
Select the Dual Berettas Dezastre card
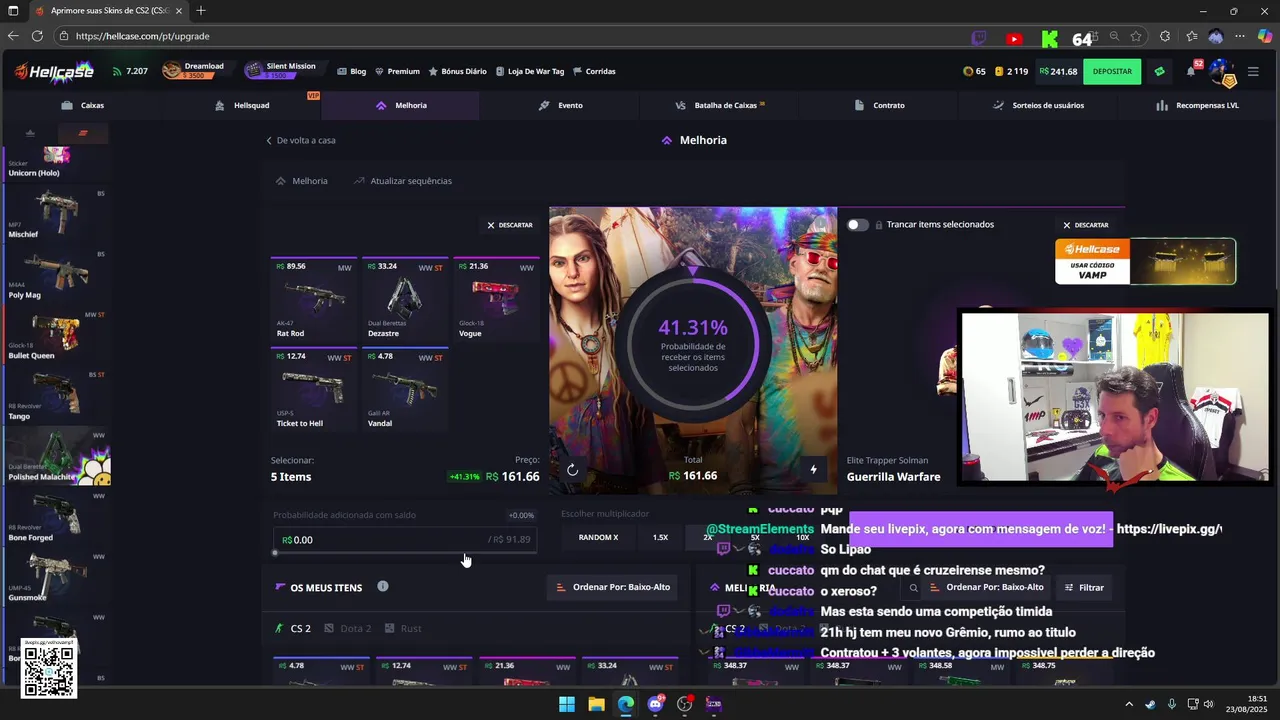(x=404, y=300)
